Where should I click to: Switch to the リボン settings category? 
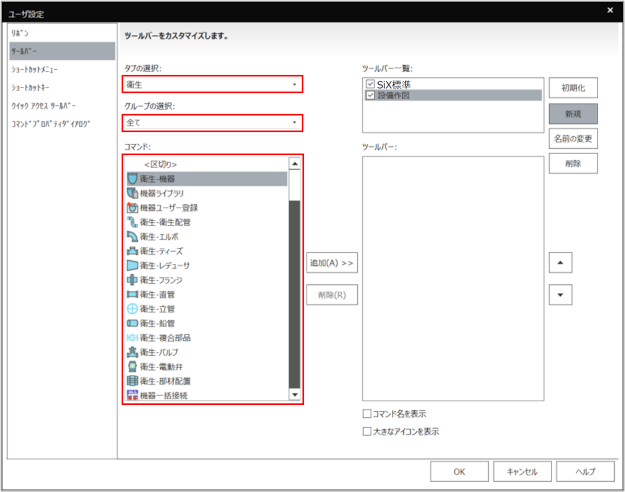20,33
